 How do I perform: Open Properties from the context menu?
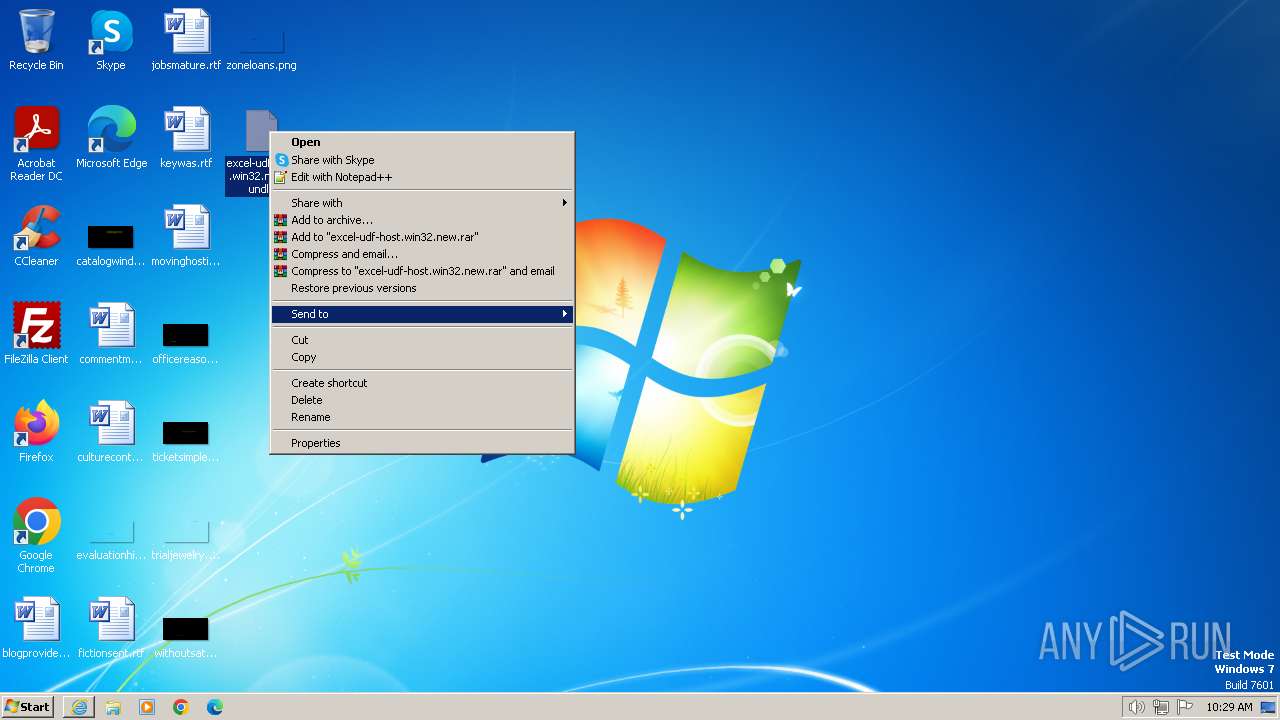[422, 443]
